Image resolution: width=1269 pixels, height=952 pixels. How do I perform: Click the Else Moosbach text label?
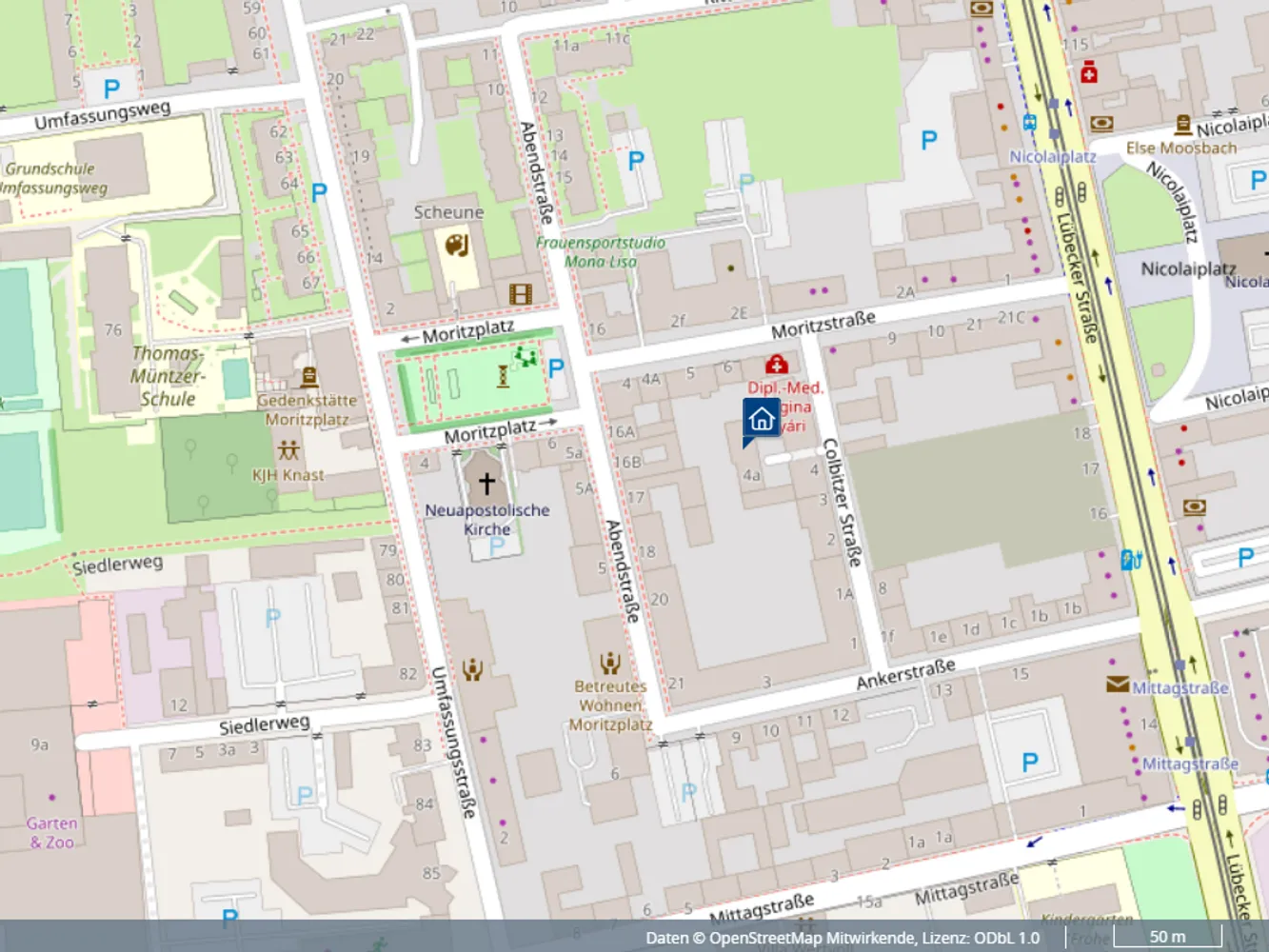coord(1181,148)
